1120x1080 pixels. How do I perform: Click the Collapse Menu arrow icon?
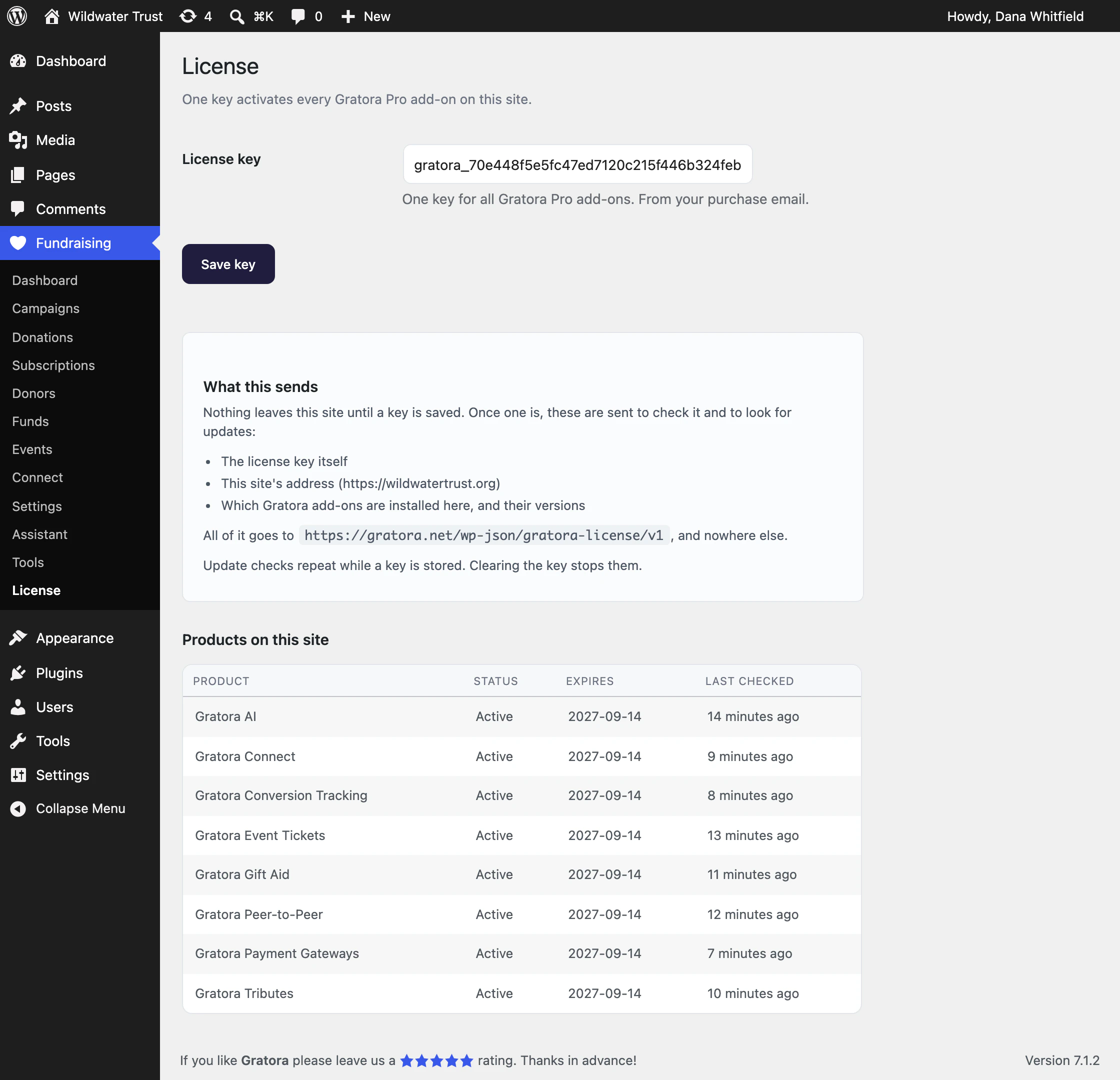18,808
